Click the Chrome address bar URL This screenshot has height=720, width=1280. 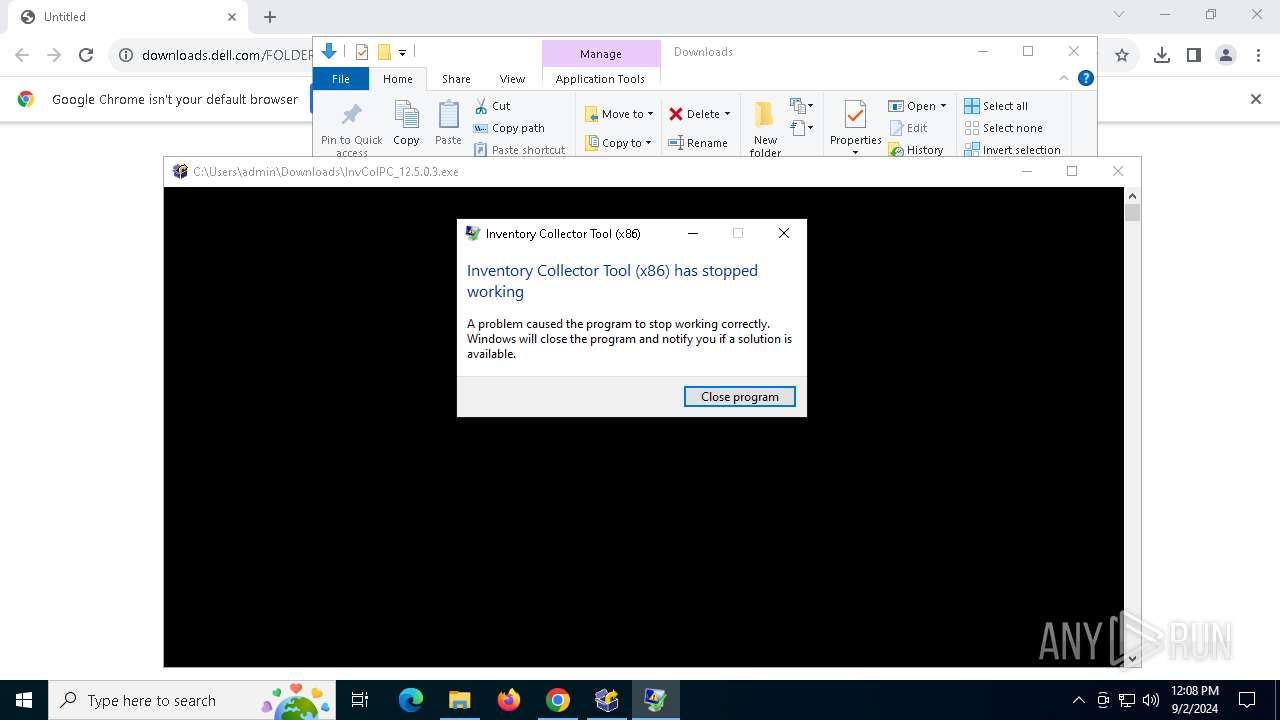pyautogui.click(x=227, y=55)
